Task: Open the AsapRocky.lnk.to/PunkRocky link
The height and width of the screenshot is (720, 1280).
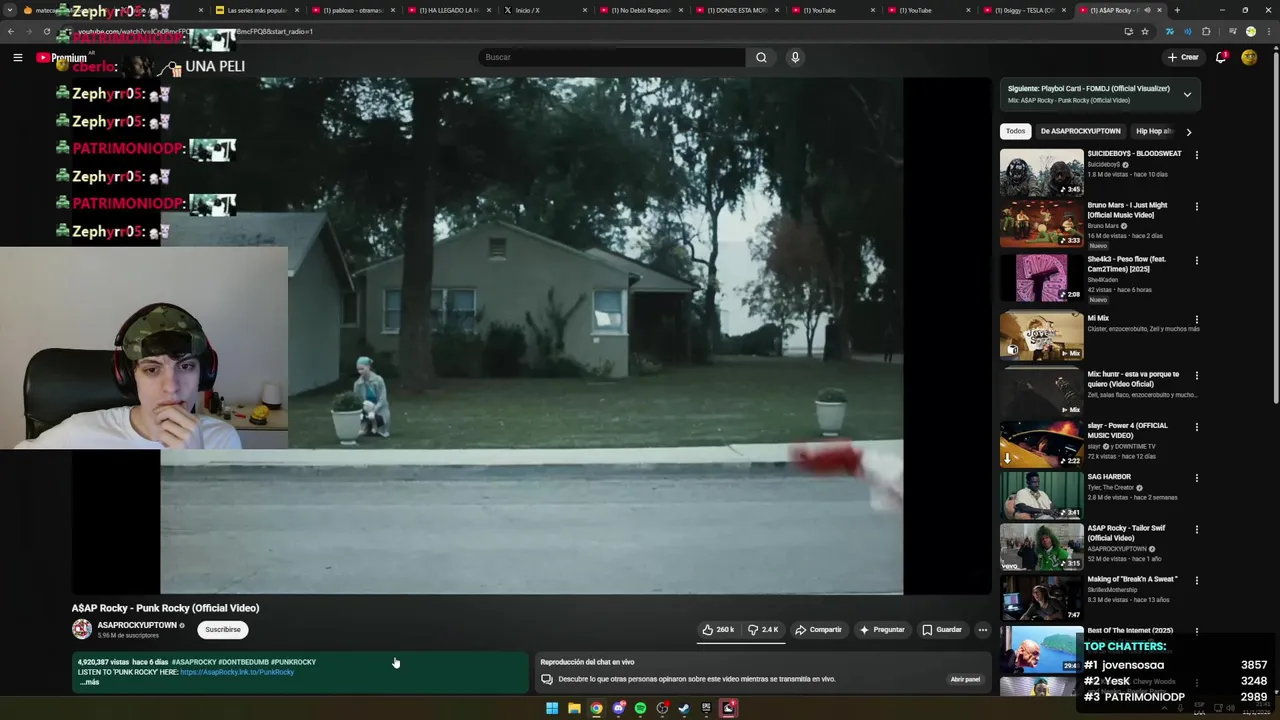Action: click(x=237, y=672)
